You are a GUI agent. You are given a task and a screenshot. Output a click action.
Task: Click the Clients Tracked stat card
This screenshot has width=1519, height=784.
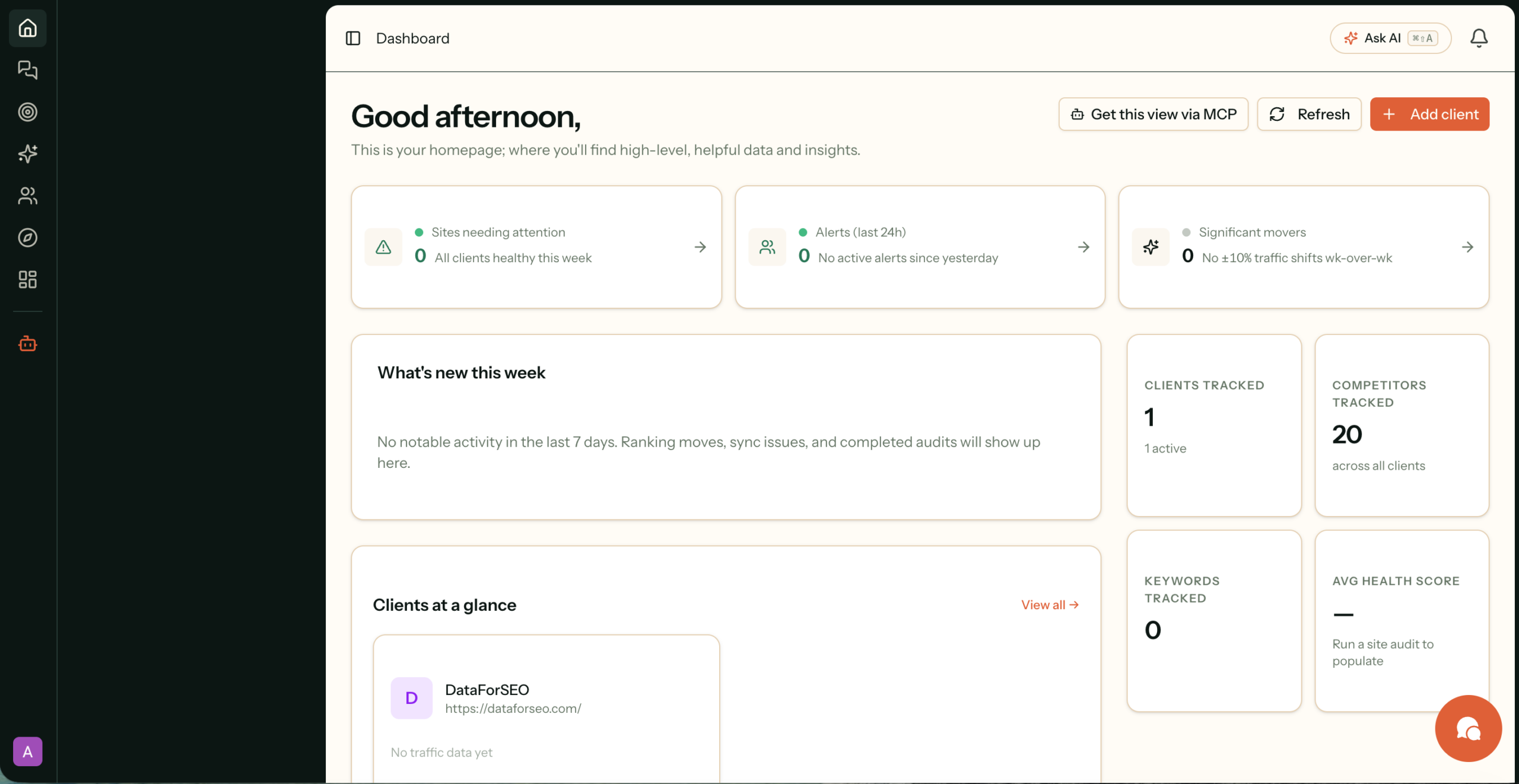1214,425
